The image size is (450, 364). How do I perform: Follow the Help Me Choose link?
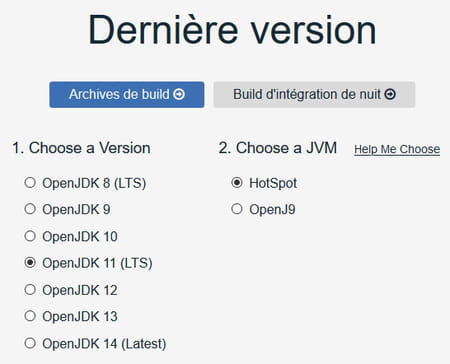pyautogui.click(x=397, y=149)
